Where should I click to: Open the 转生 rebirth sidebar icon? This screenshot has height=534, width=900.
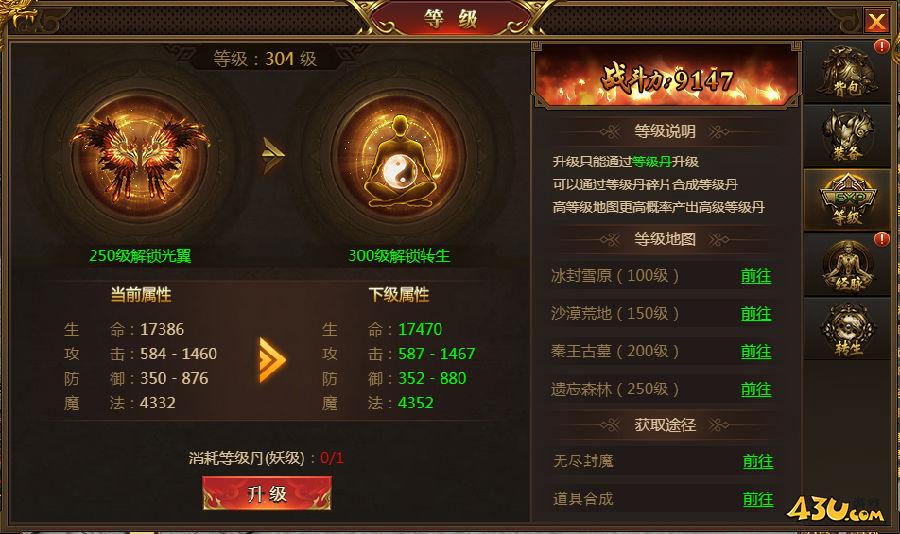pyautogui.click(x=847, y=329)
